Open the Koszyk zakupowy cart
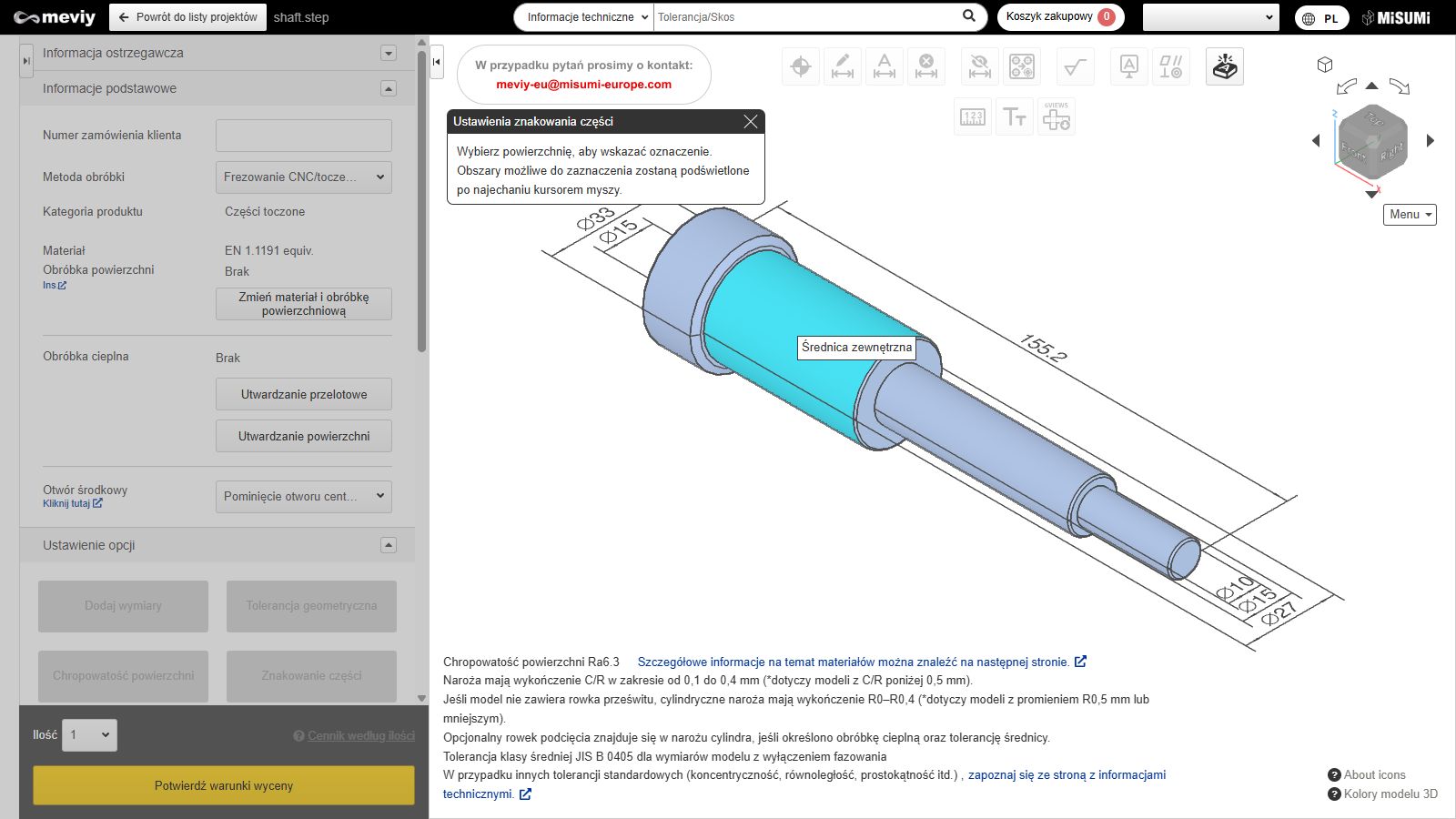 click(x=1059, y=17)
